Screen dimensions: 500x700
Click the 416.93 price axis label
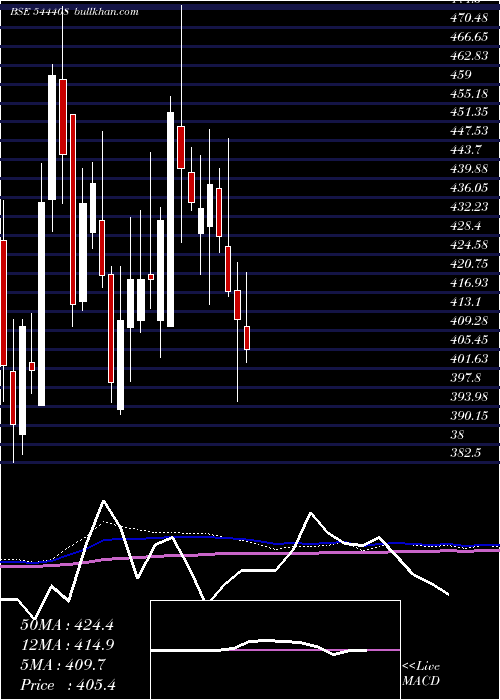pos(469,283)
